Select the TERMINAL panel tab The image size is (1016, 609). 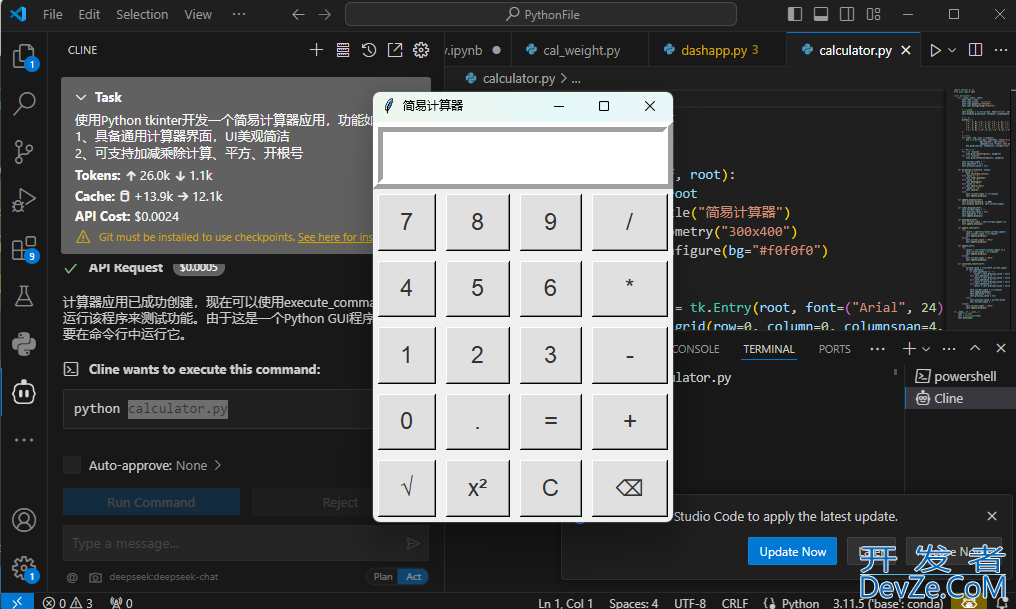point(768,349)
